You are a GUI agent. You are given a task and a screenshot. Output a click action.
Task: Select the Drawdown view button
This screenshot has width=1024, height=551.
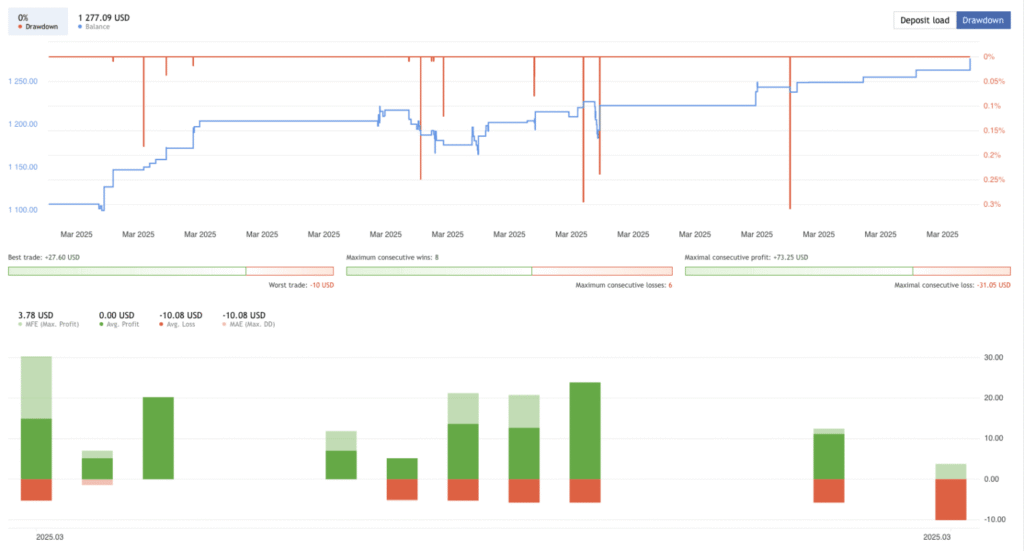pyautogui.click(x=984, y=20)
